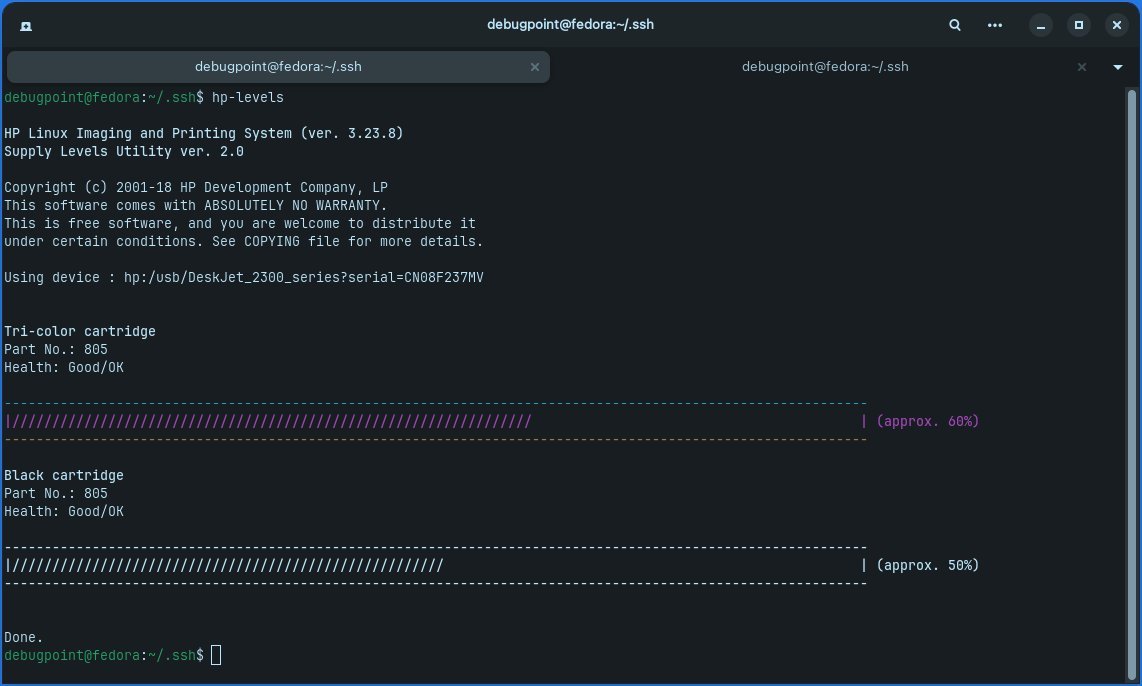This screenshot has width=1142, height=686.
Task: Click the tri-color ink level bar
Action: coord(436,422)
